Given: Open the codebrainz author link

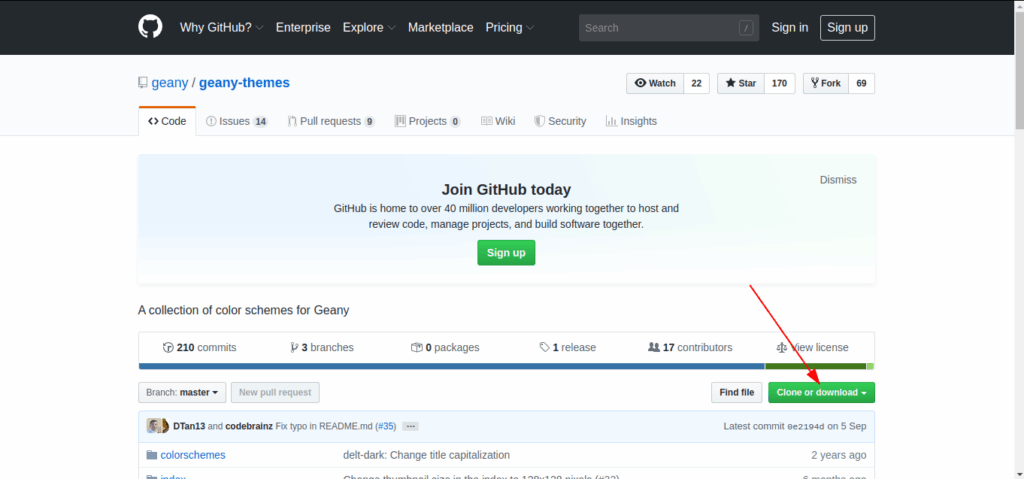Looking at the screenshot, I should point(249,426).
